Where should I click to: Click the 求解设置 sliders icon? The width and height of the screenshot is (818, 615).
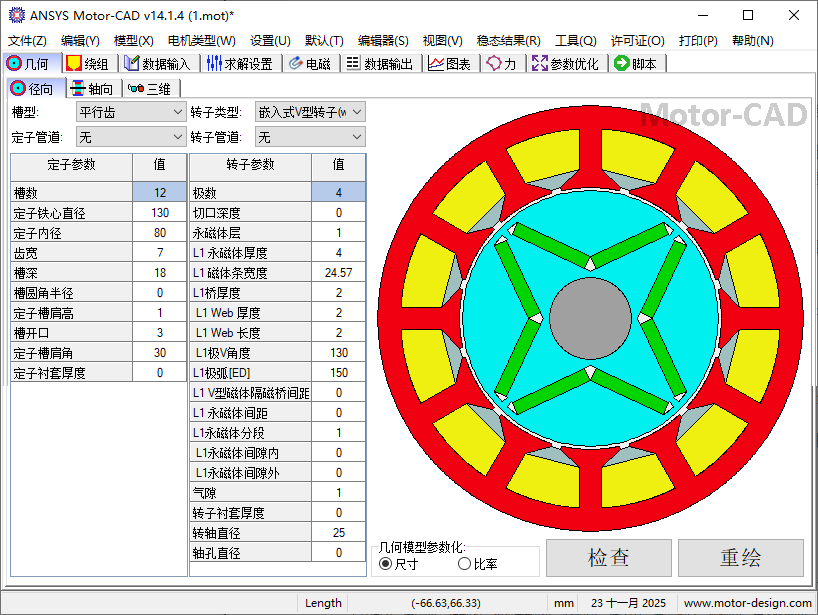(x=214, y=64)
